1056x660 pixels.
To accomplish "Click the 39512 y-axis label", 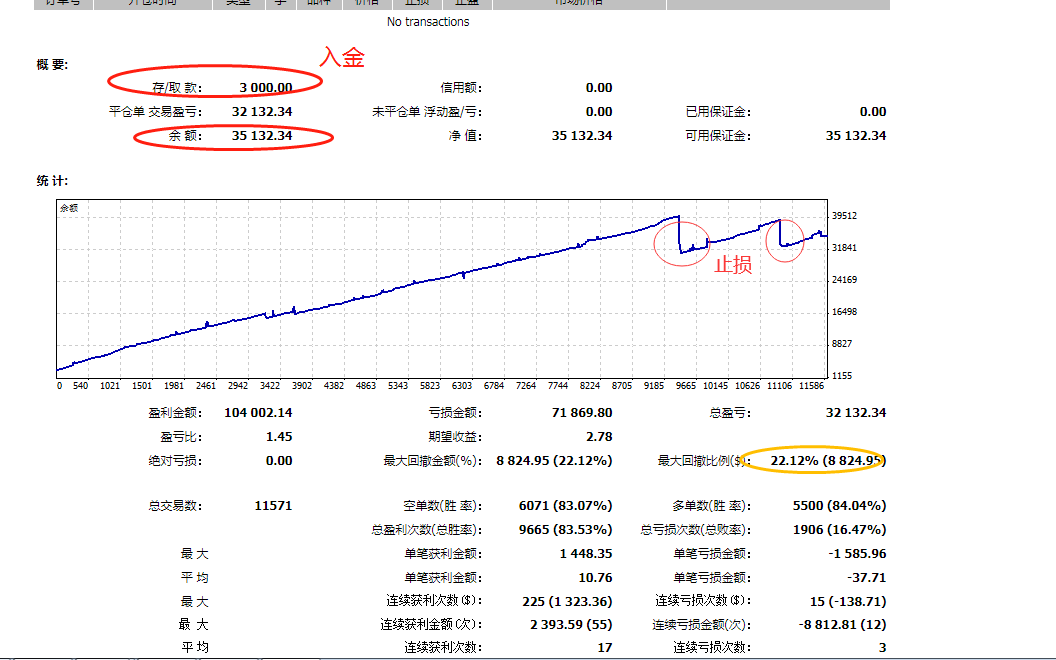I will click(845, 216).
